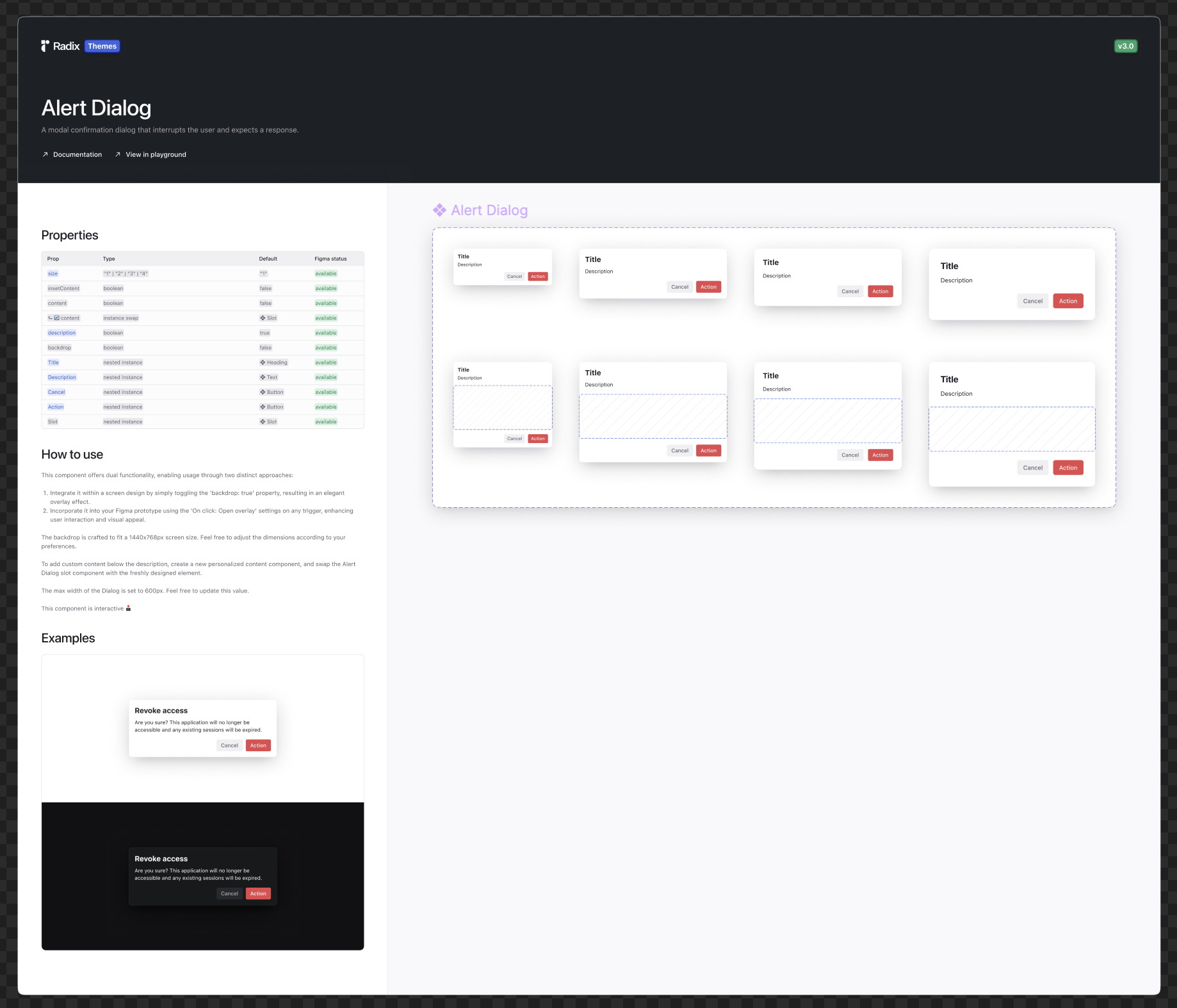Click the arrow icon next to View in playground
Image resolution: width=1177 pixels, height=1008 pixels.
click(x=118, y=154)
